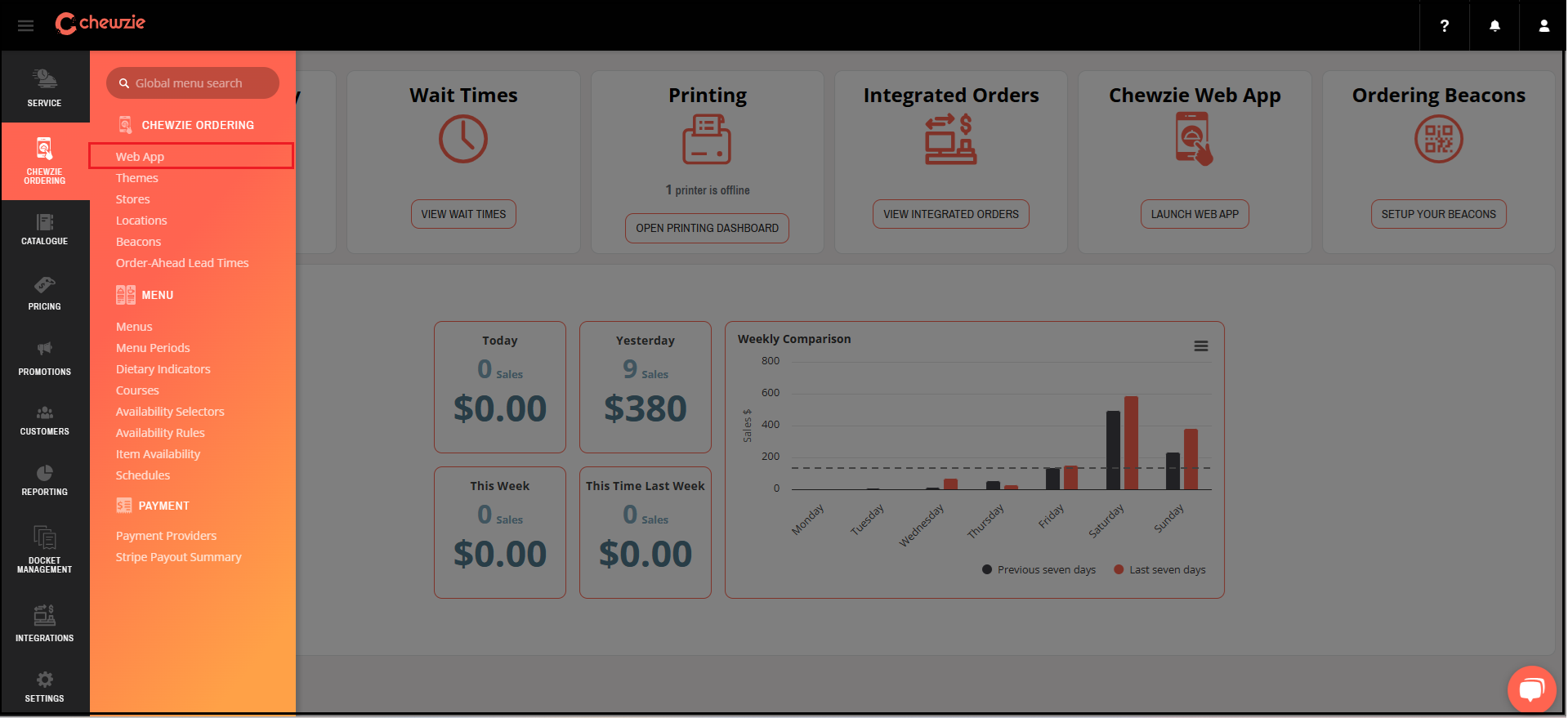Toggle the Previous seven days legend
This screenshot has height=718, width=1568.
click(x=1039, y=569)
